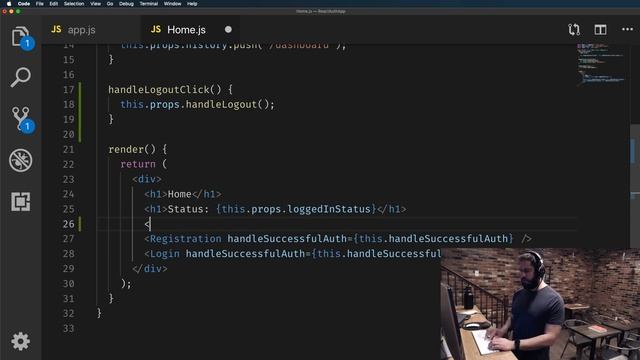Open the File menu
This screenshot has width=640, height=360.
point(40,4)
